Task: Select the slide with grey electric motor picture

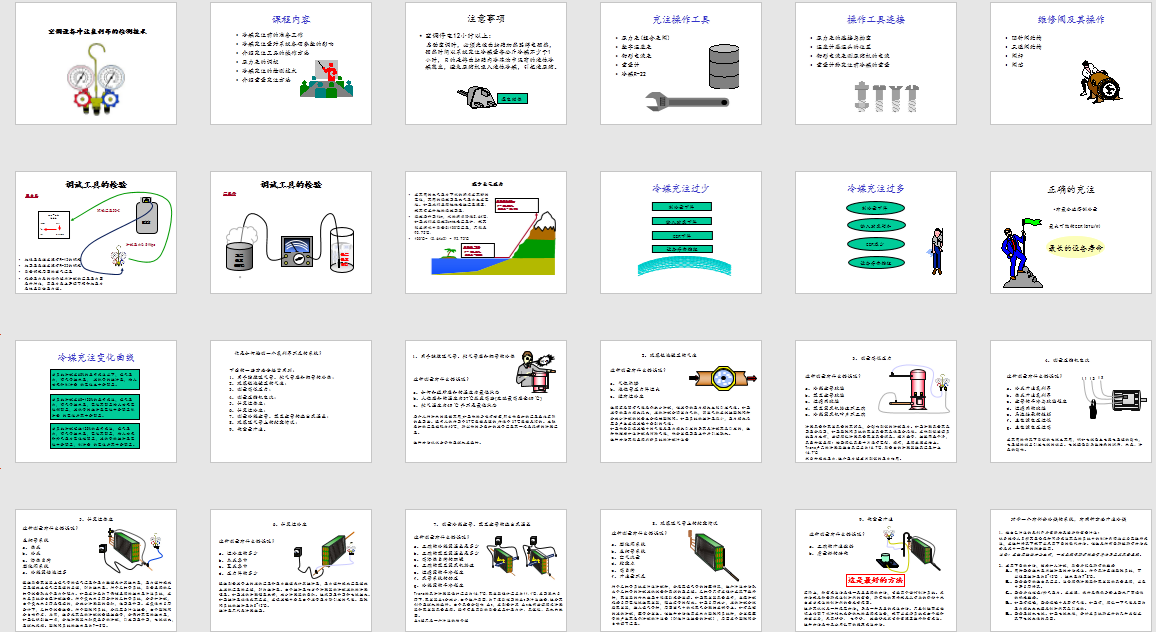Action: pyautogui.click(x=1070, y=401)
